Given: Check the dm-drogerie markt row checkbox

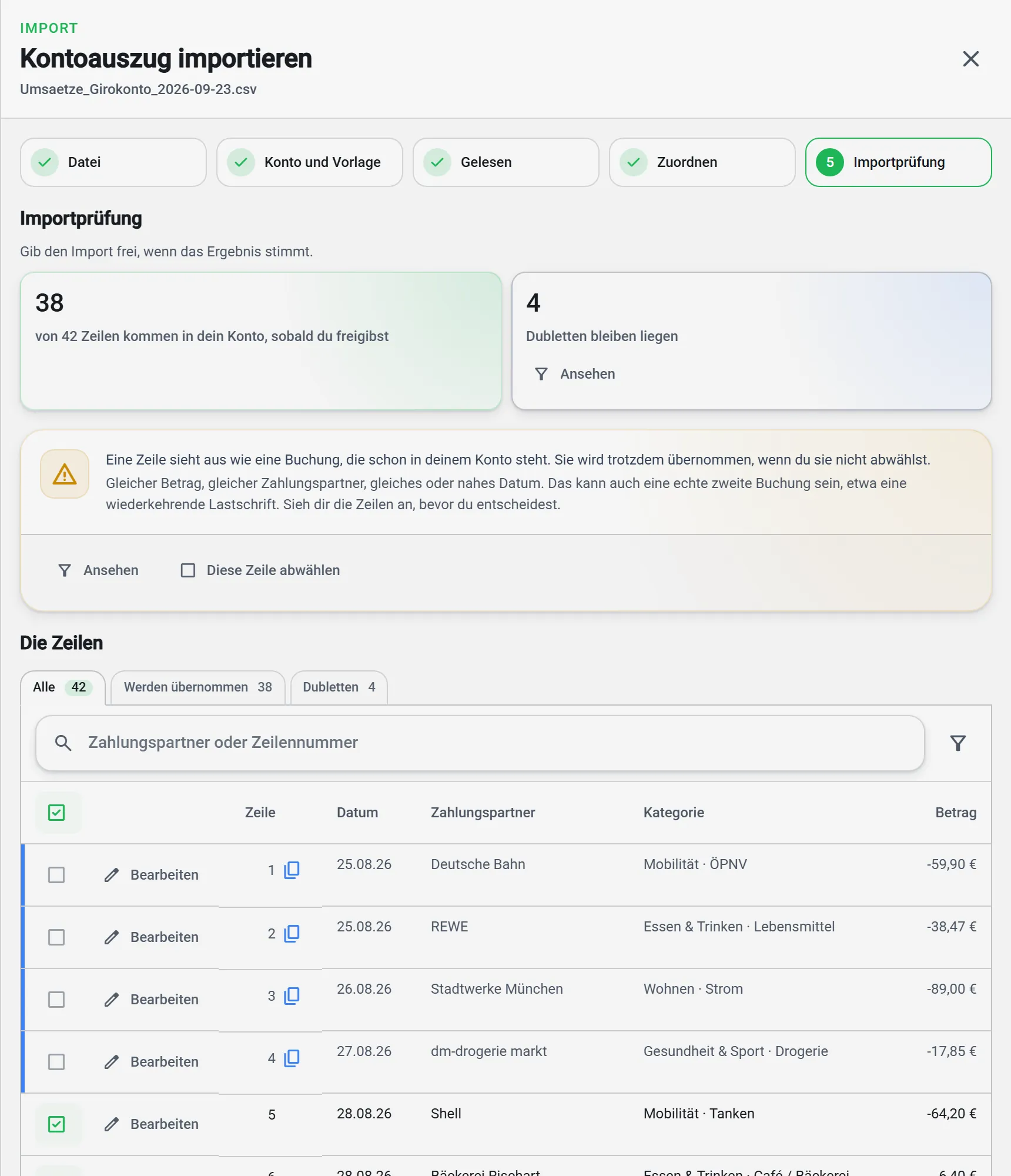Looking at the screenshot, I should (x=56, y=1062).
